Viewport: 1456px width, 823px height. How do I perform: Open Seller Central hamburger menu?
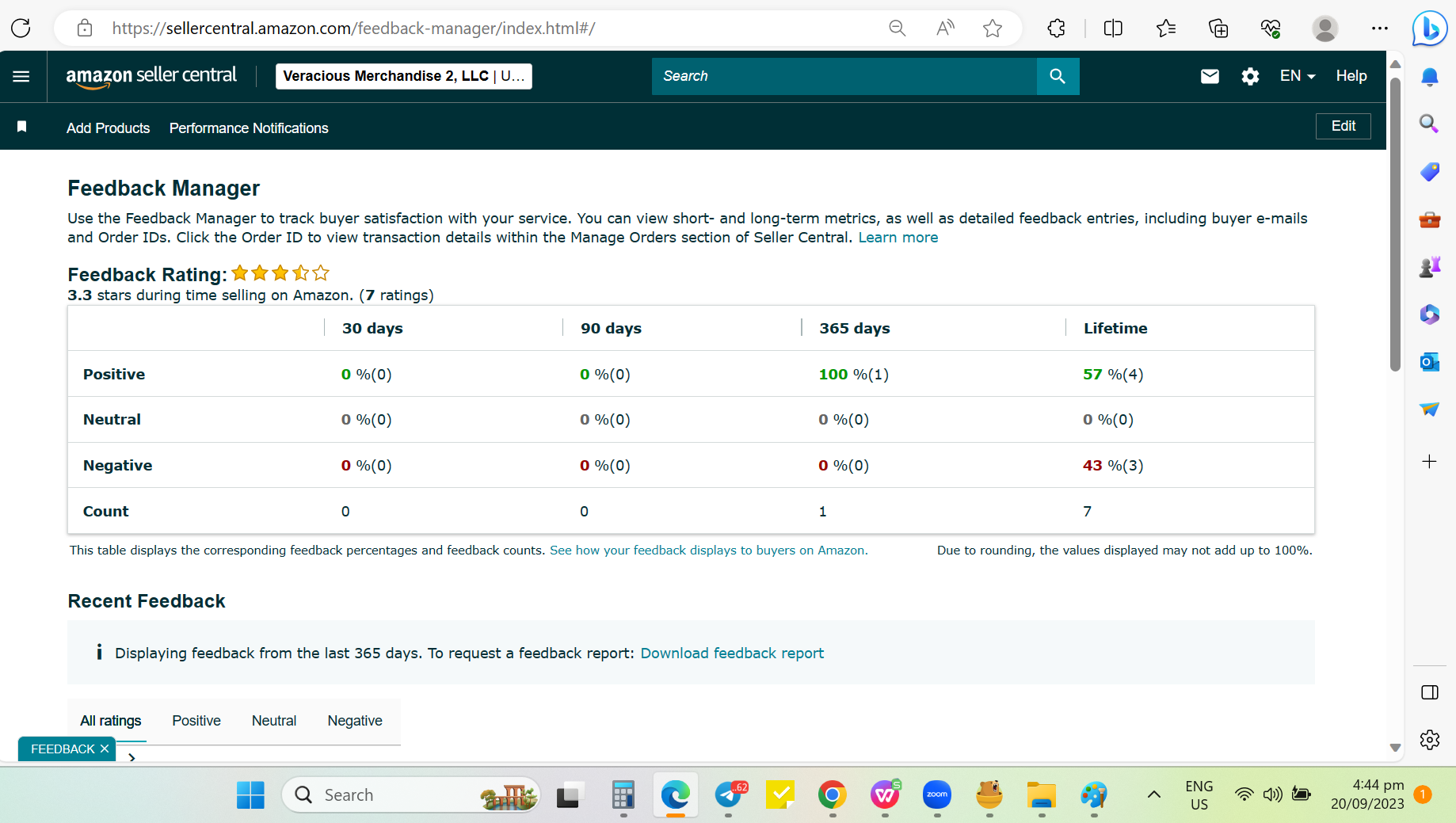point(21,76)
